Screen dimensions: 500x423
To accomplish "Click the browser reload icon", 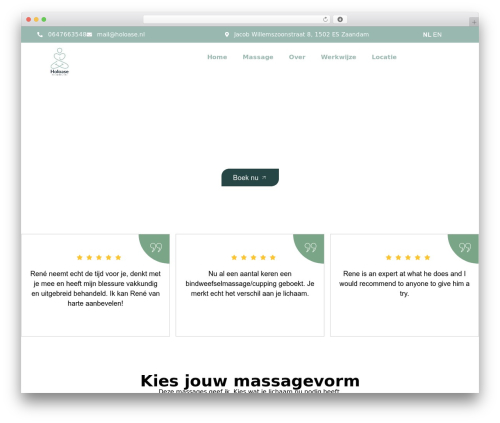I will (x=325, y=20).
